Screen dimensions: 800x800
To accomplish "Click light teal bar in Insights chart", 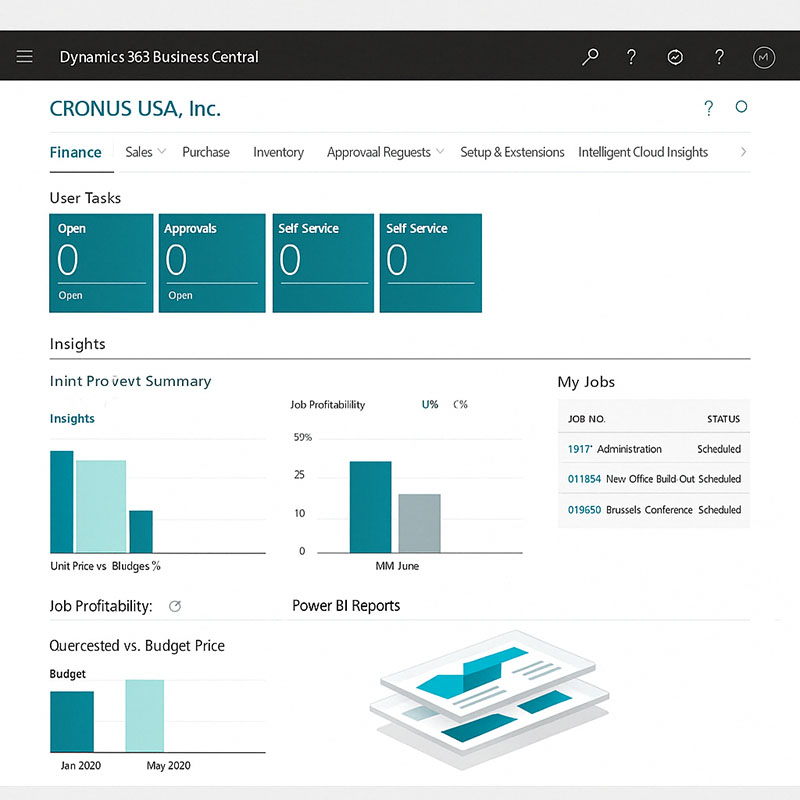I will tap(101, 506).
